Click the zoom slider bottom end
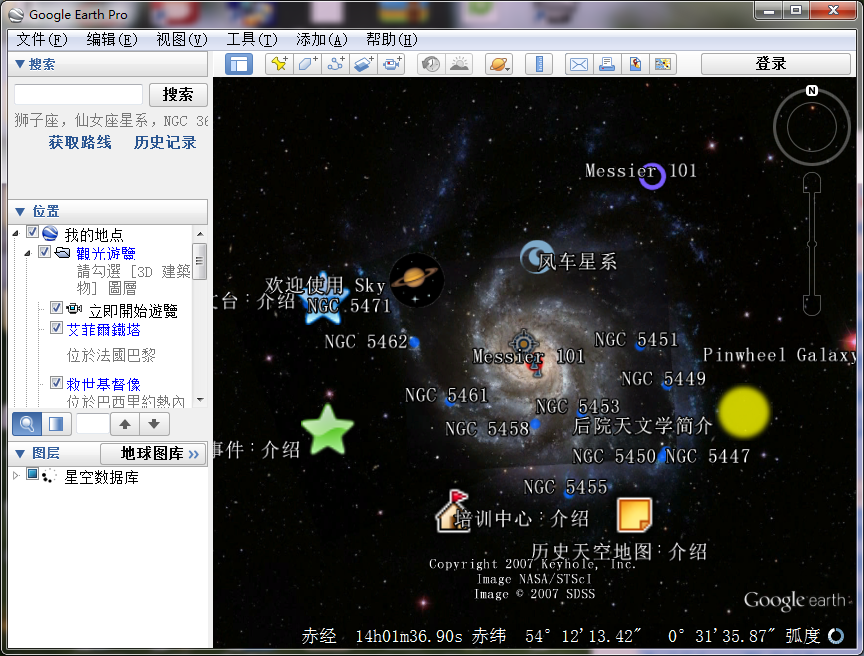864x656 pixels. pyautogui.click(x=812, y=306)
